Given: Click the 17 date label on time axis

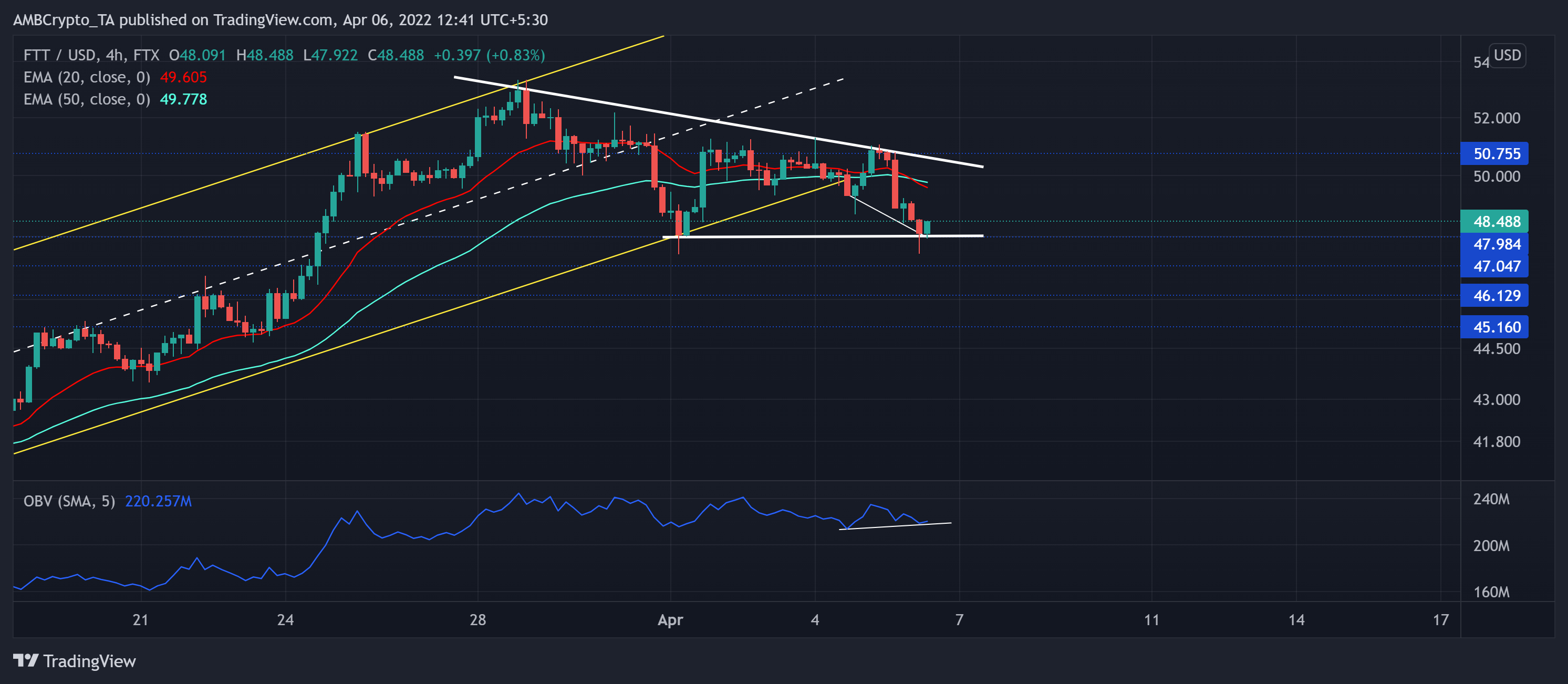Looking at the screenshot, I should (x=1441, y=620).
